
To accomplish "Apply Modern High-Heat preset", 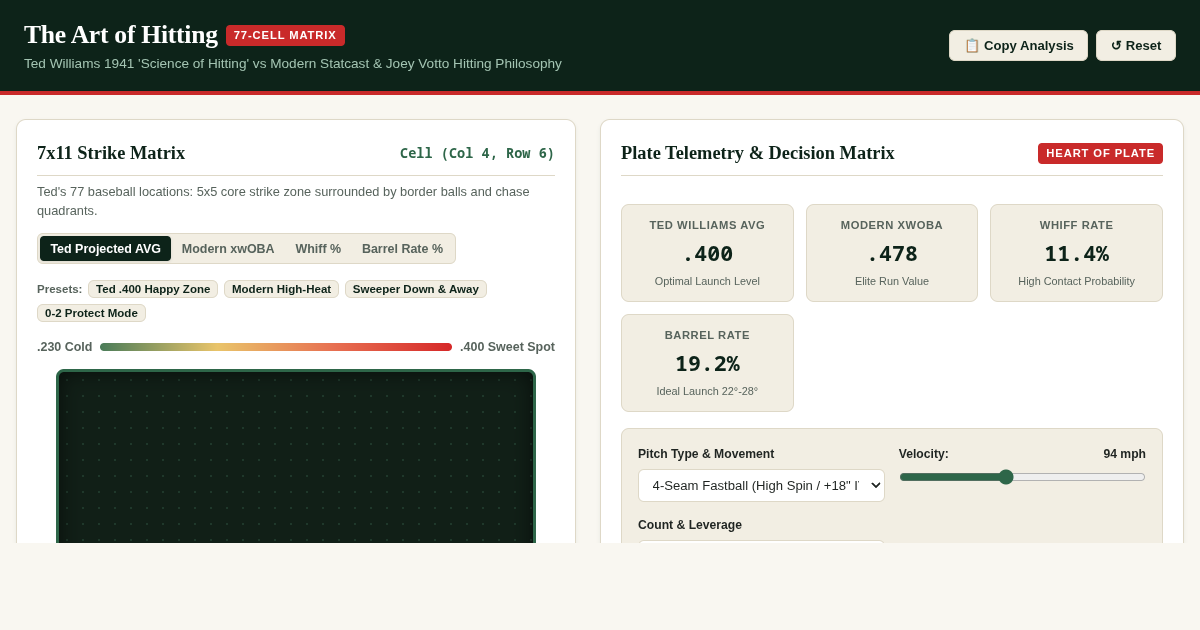I will click(281, 289).
